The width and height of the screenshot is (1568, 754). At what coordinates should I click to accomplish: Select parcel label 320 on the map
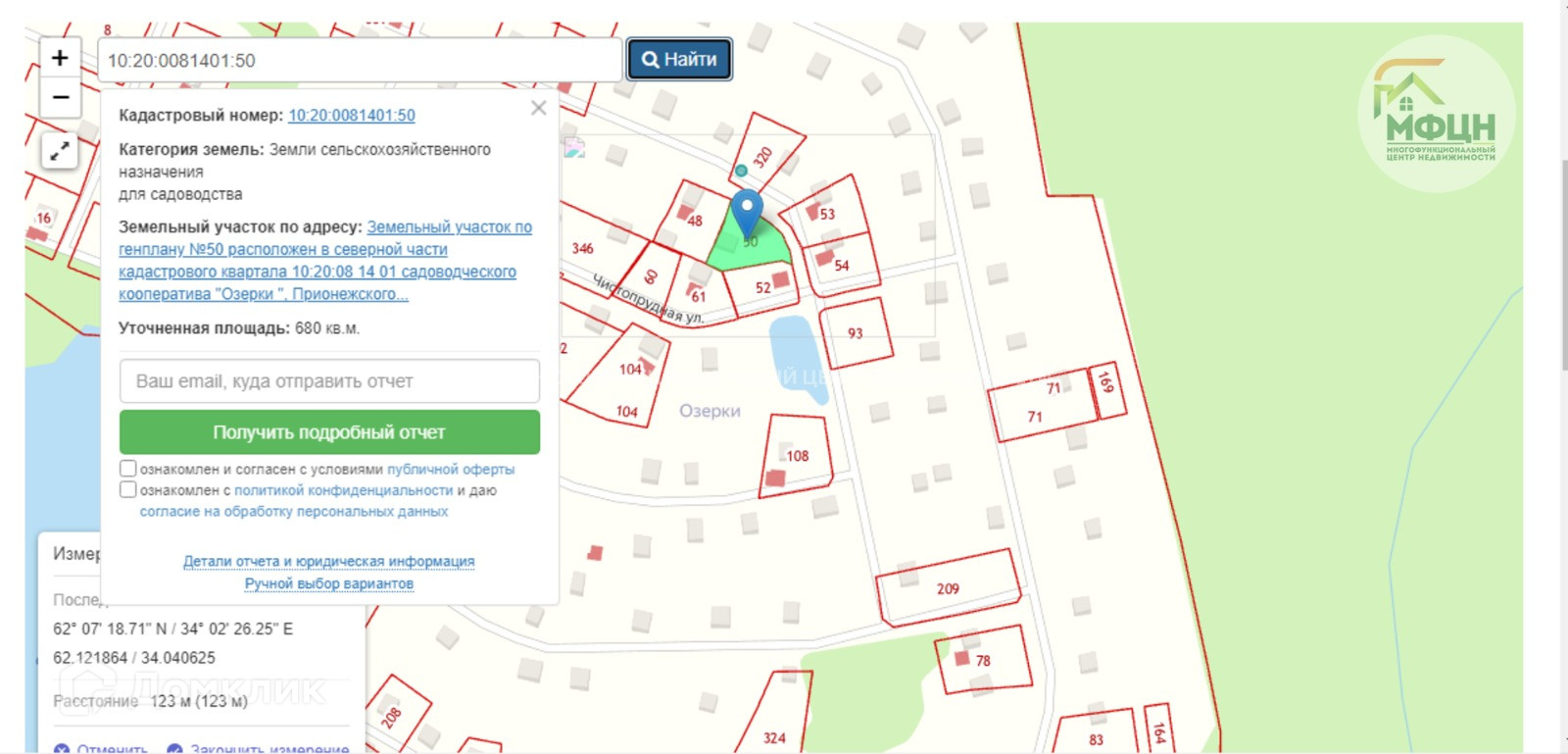pos(763,157)
